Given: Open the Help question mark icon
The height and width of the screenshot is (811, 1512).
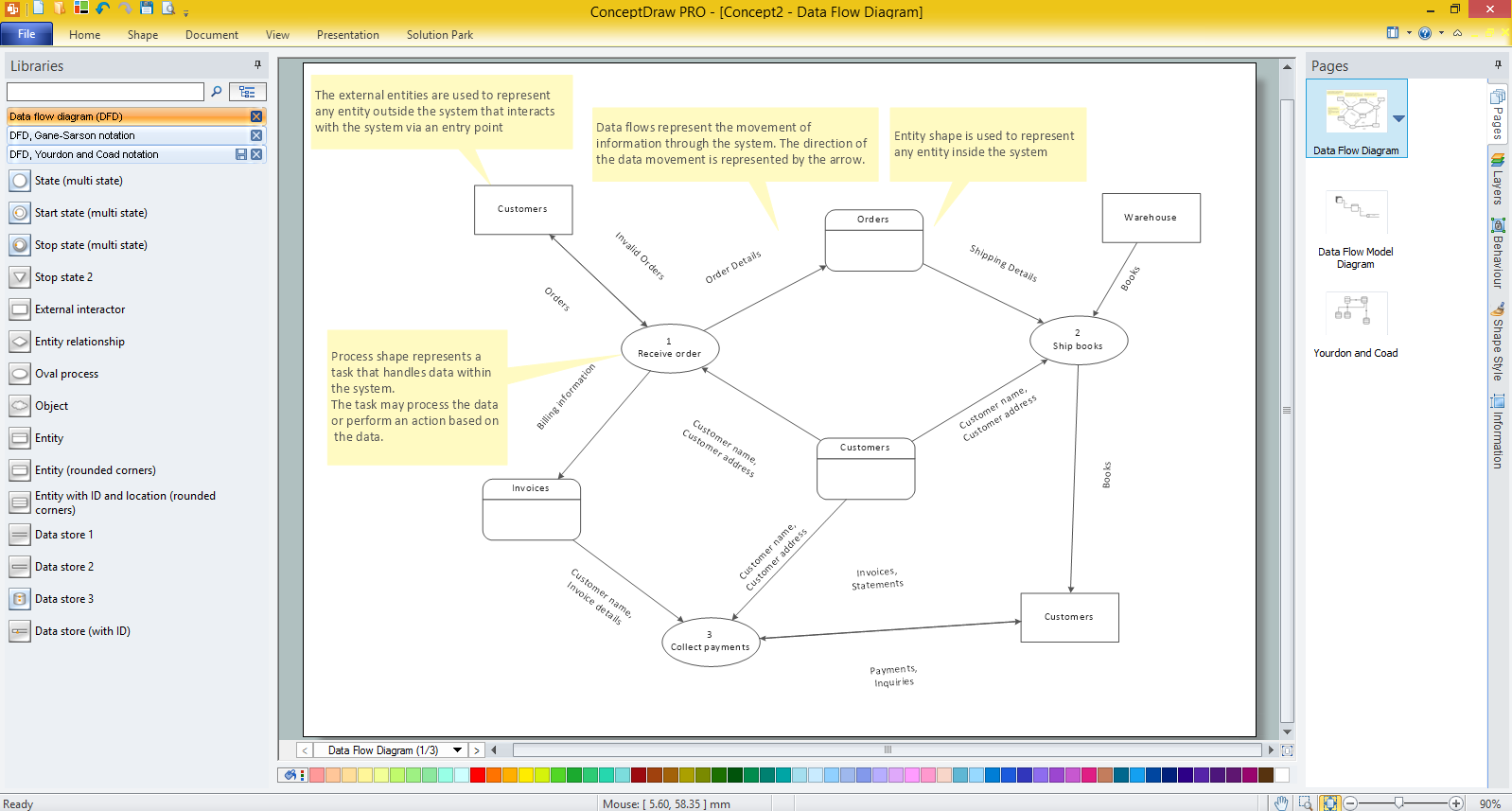Looking at the screenshot, I should click(1425, 33).
